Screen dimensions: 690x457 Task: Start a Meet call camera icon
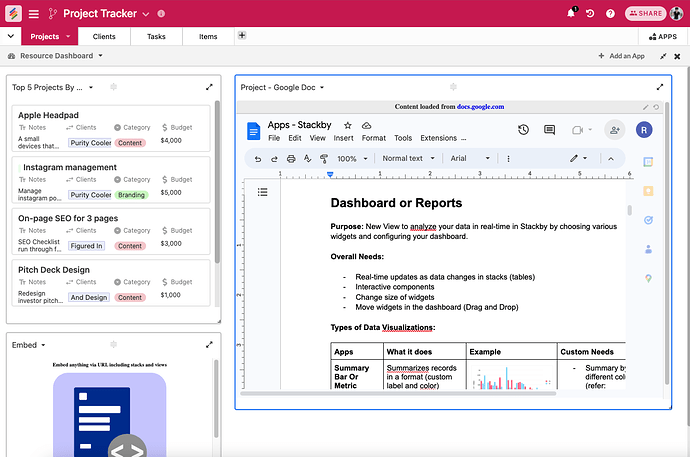(577, 130)
